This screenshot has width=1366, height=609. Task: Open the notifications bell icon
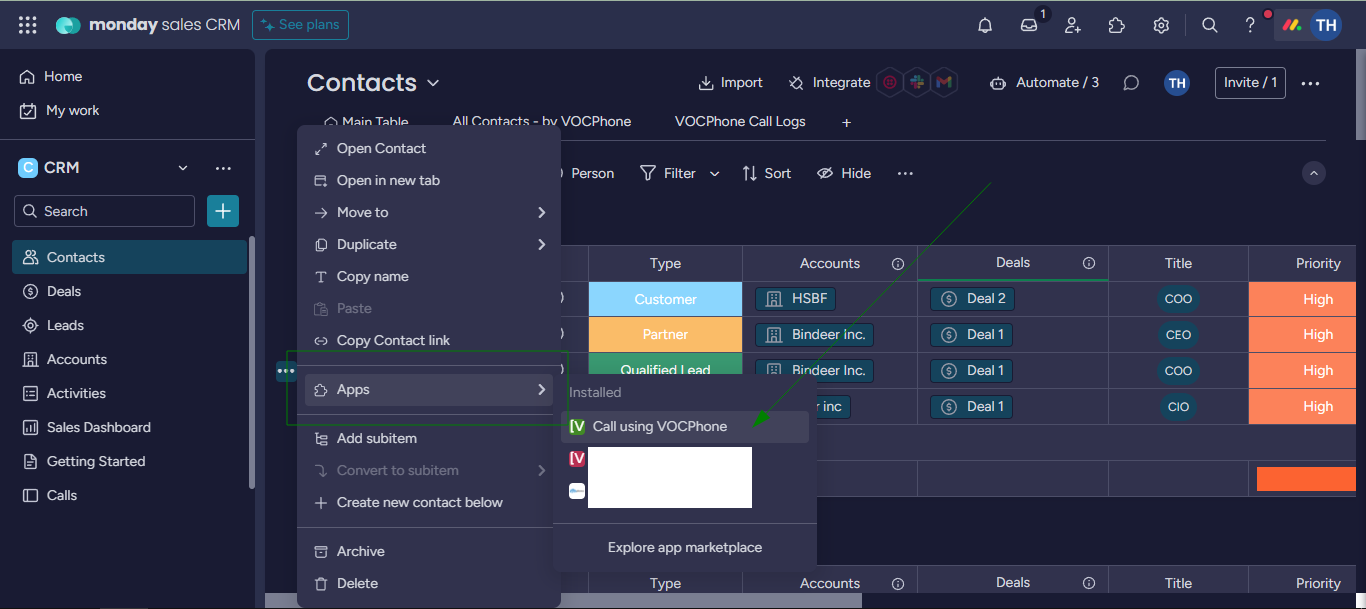(x=985, y=25)
